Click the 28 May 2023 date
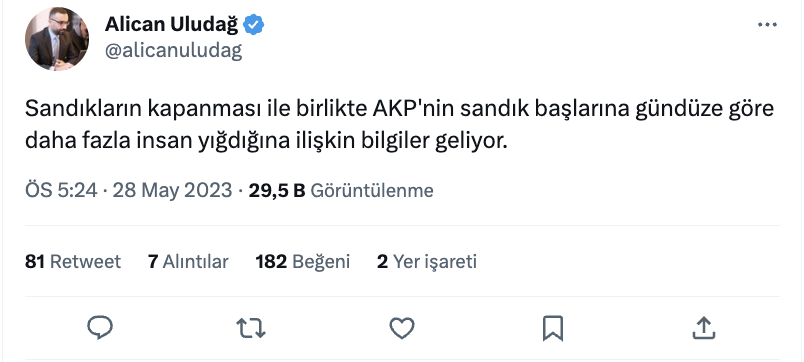Image resolution: width=804 pixels, height=362 pixels. (x=172, y=191)
